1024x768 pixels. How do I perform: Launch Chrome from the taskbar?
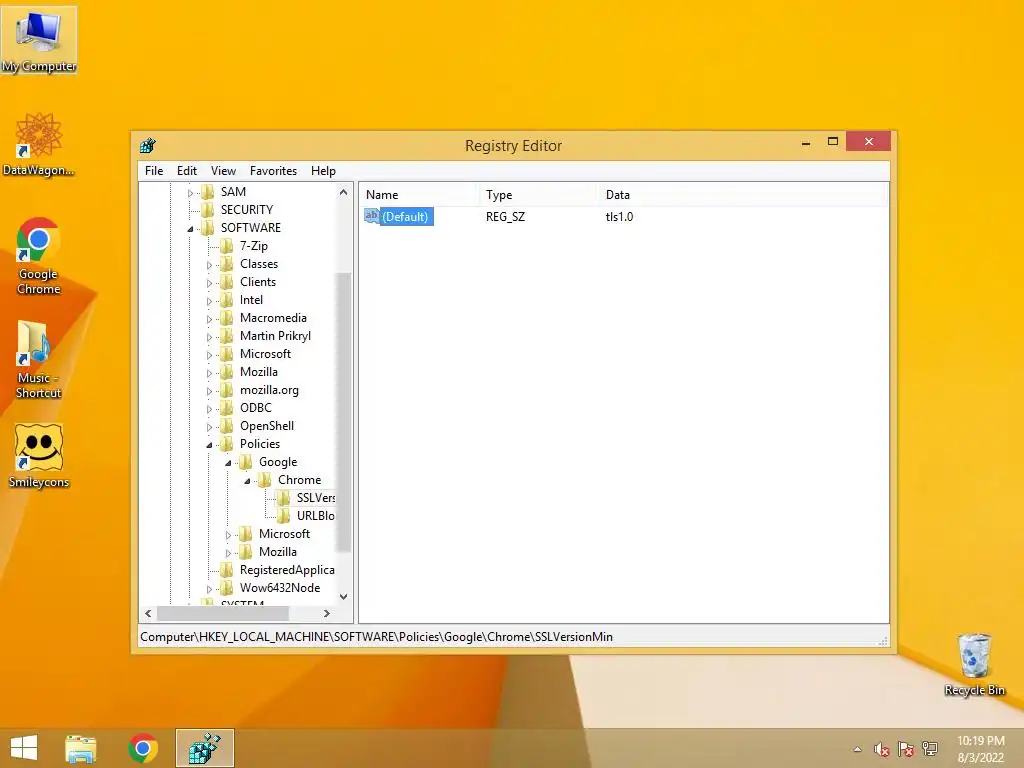click(x=143, y=748)
